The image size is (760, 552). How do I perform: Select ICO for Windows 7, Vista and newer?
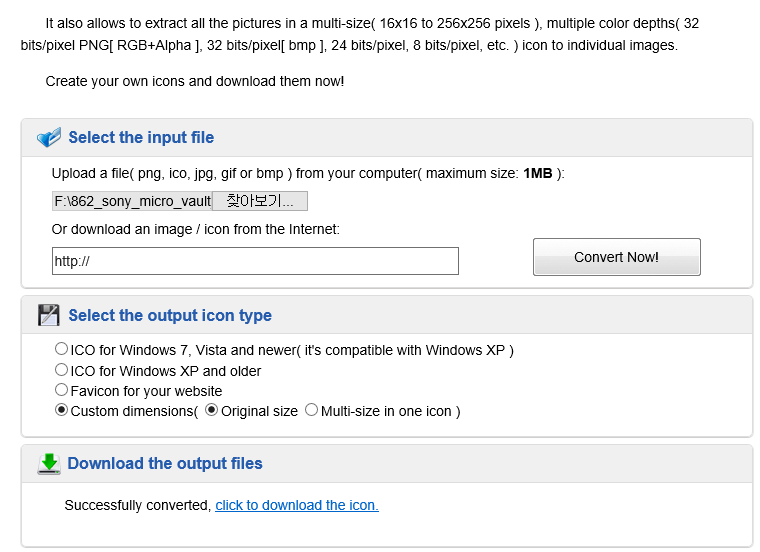[x=61, y=348]
